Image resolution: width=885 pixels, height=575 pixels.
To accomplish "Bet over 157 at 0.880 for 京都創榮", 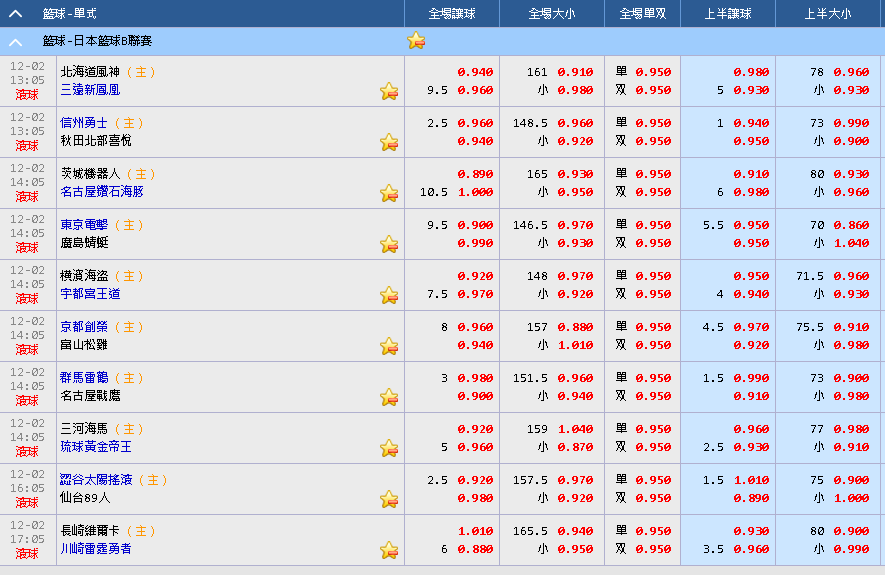I will click(575, 327).
